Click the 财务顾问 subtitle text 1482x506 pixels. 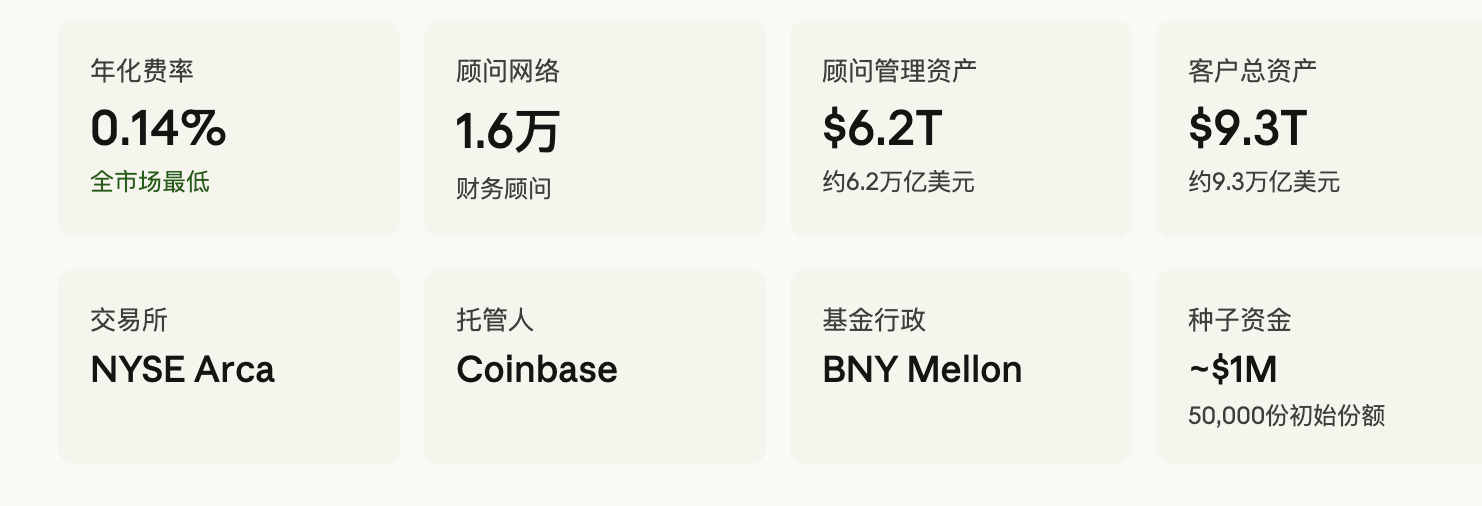click(504, 188)
